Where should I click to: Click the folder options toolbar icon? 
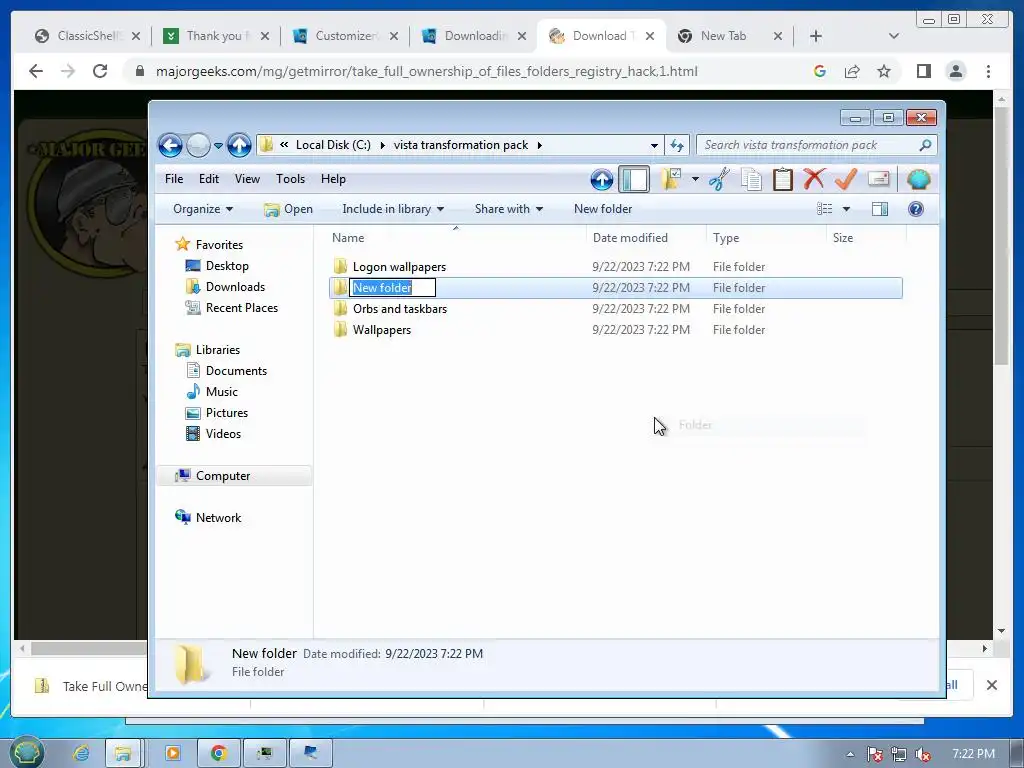[671, 179]
